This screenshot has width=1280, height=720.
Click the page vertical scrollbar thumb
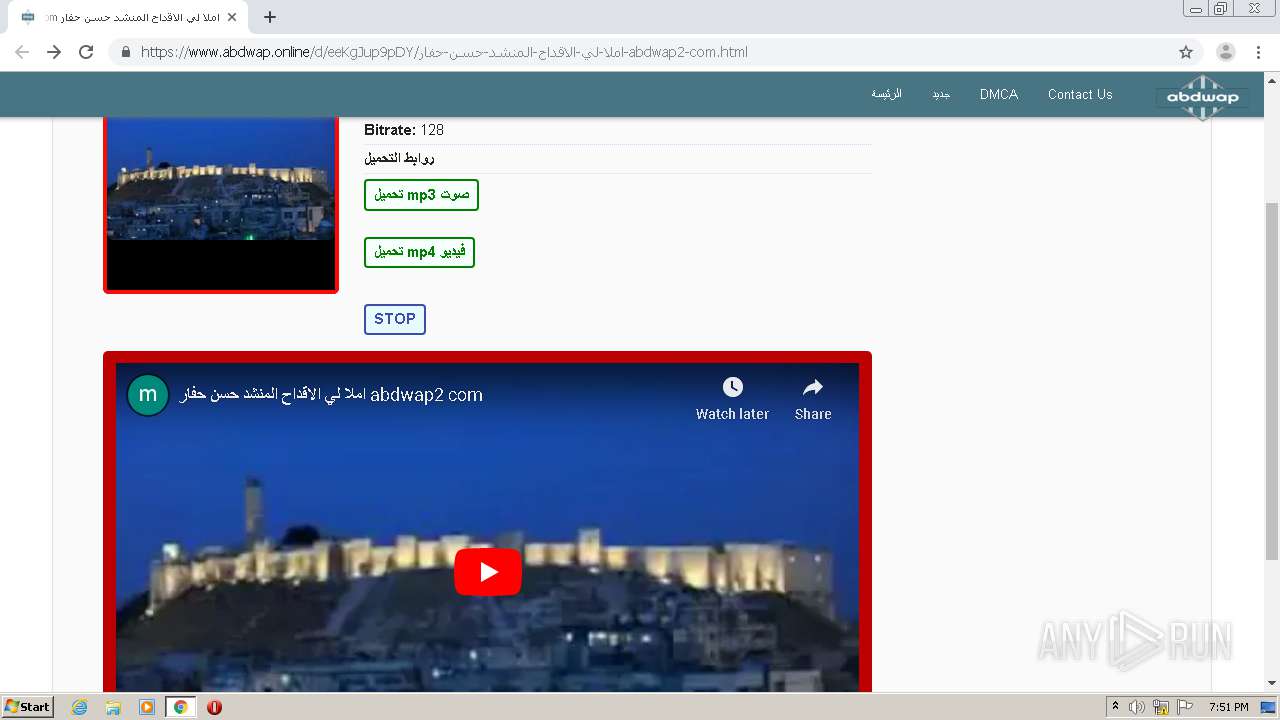[x=1272, y=380]
